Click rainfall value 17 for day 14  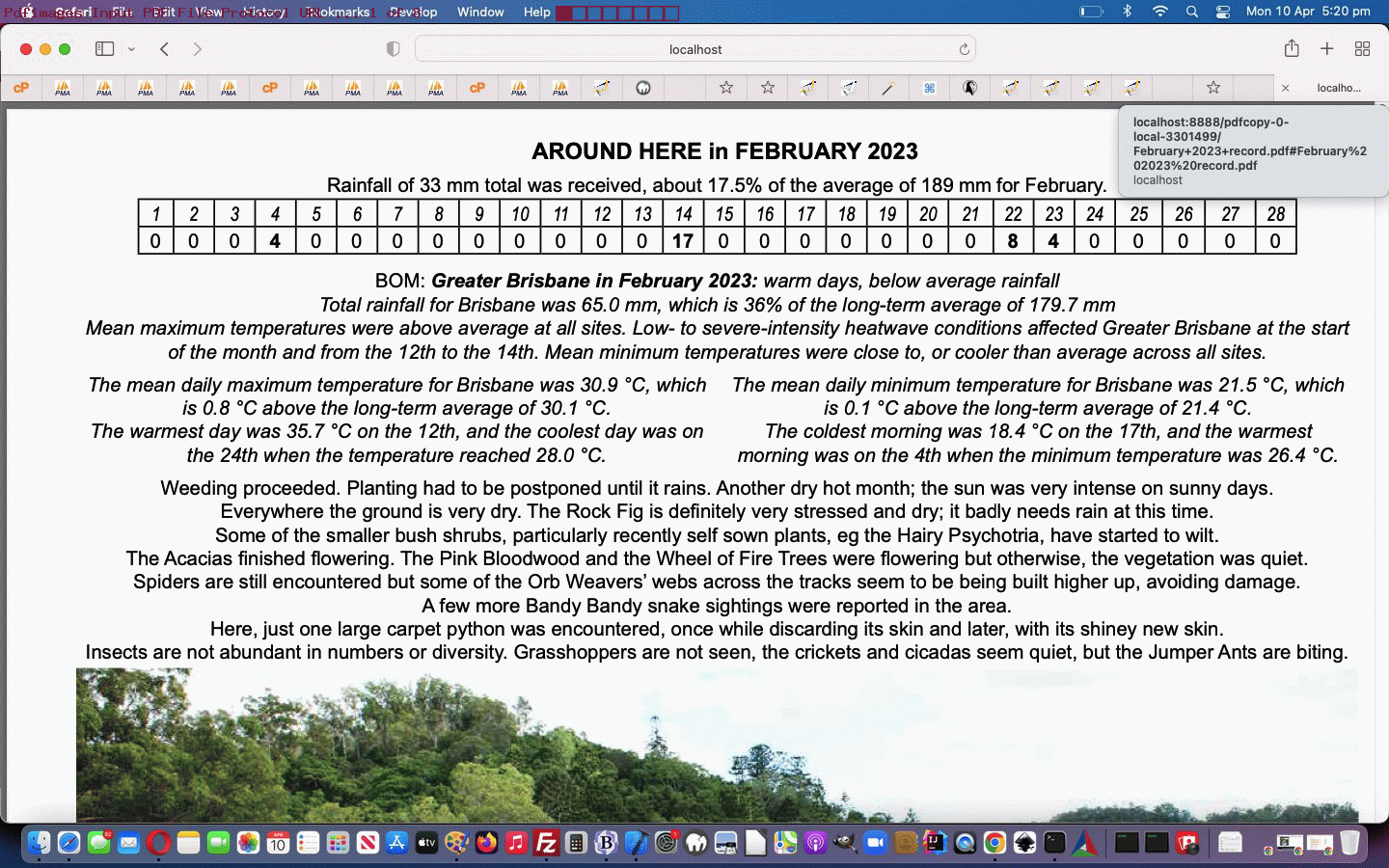[x=683, y=241]
